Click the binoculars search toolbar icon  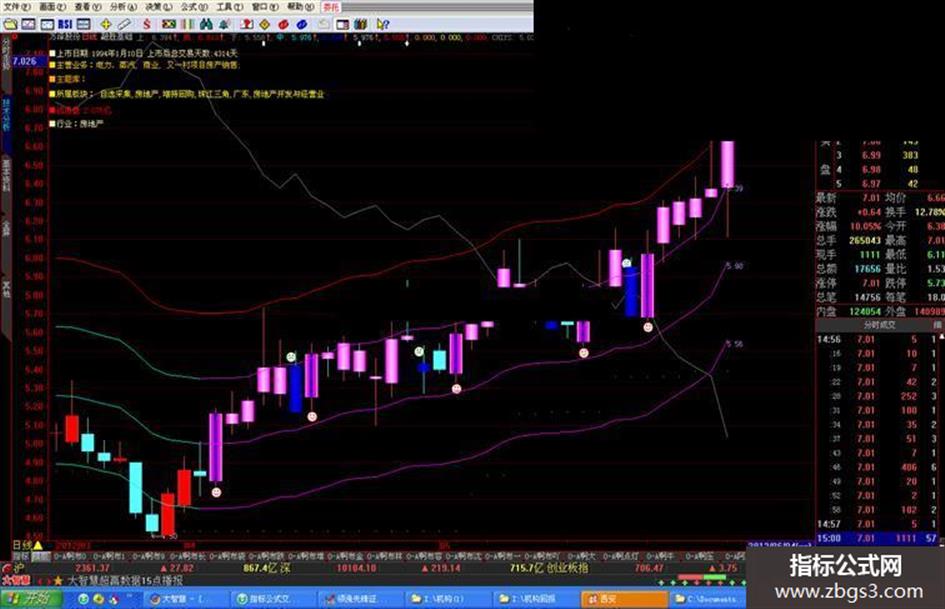(x=206, y=24)
